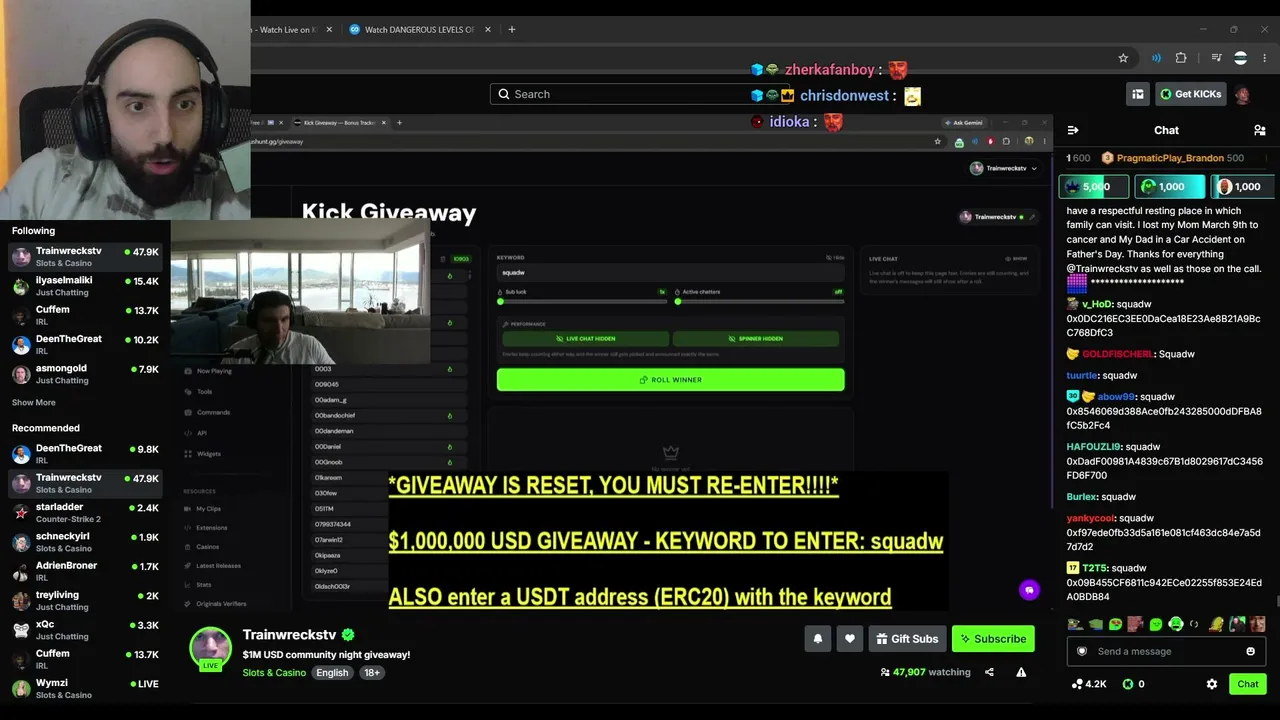This screenshot has height=720, width=1280.
Task: Adjust the Sub luck slider
Action: (x=582, y=301)
